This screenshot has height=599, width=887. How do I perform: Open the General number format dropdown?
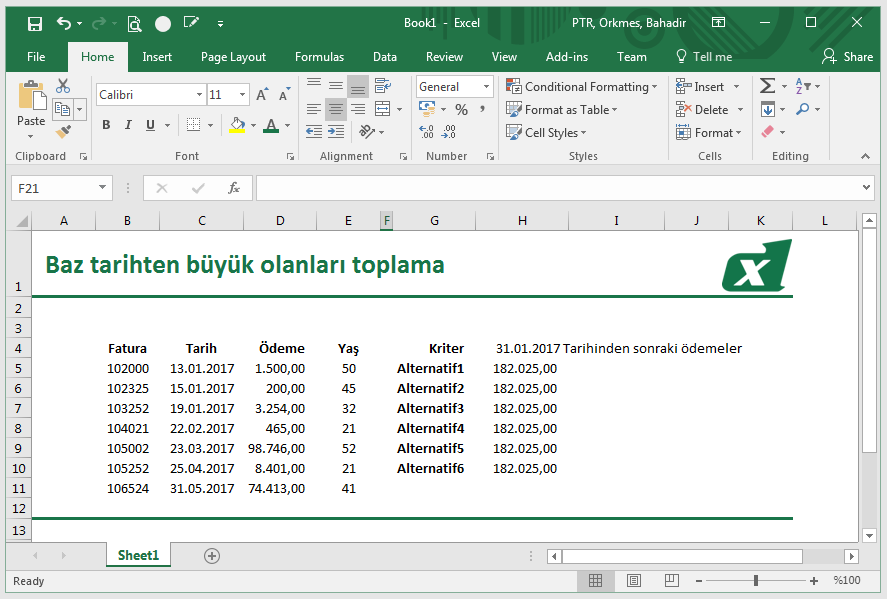[486, 87]
